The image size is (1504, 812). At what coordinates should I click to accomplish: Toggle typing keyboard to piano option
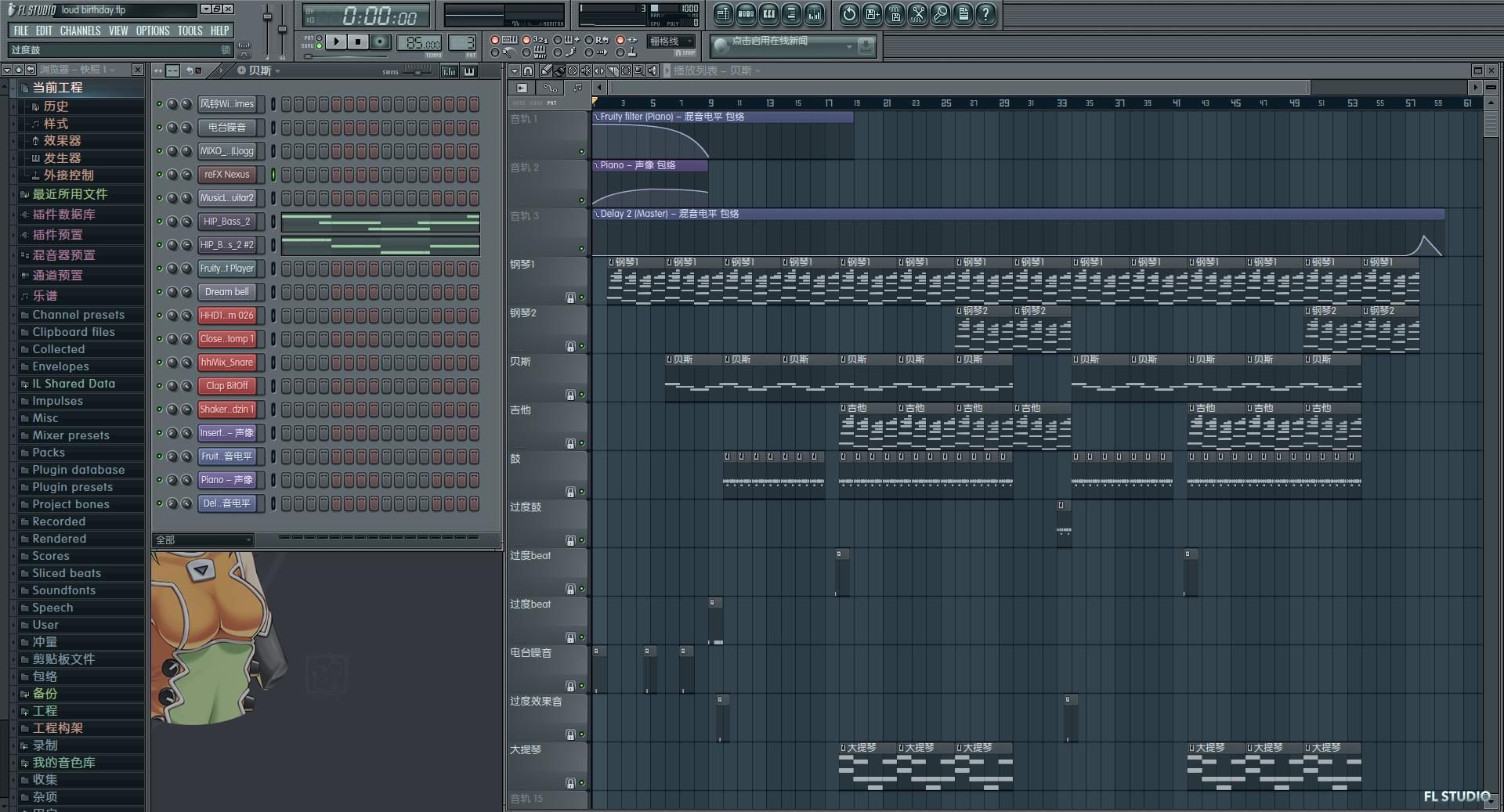(x=495, y=40)
